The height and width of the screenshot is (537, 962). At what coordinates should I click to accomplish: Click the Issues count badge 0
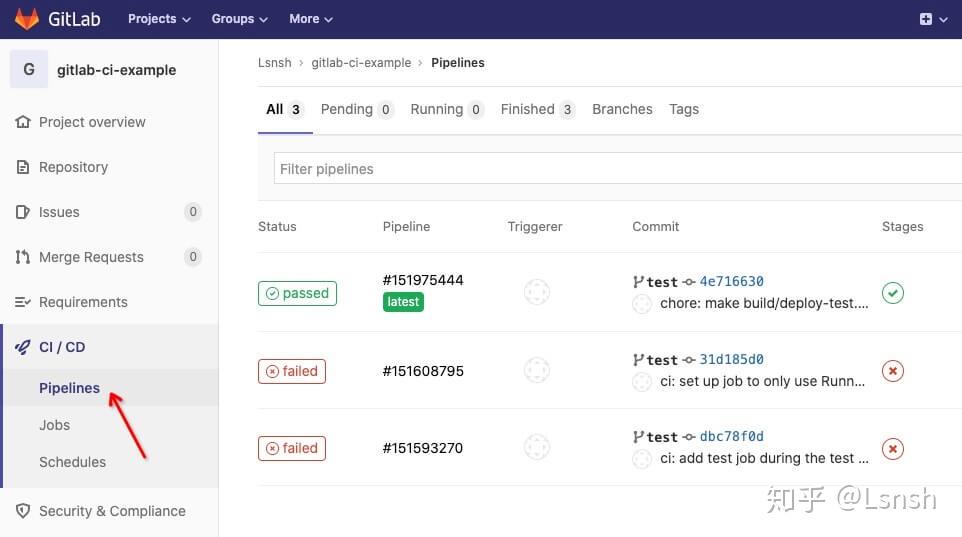tap(193, 212)
